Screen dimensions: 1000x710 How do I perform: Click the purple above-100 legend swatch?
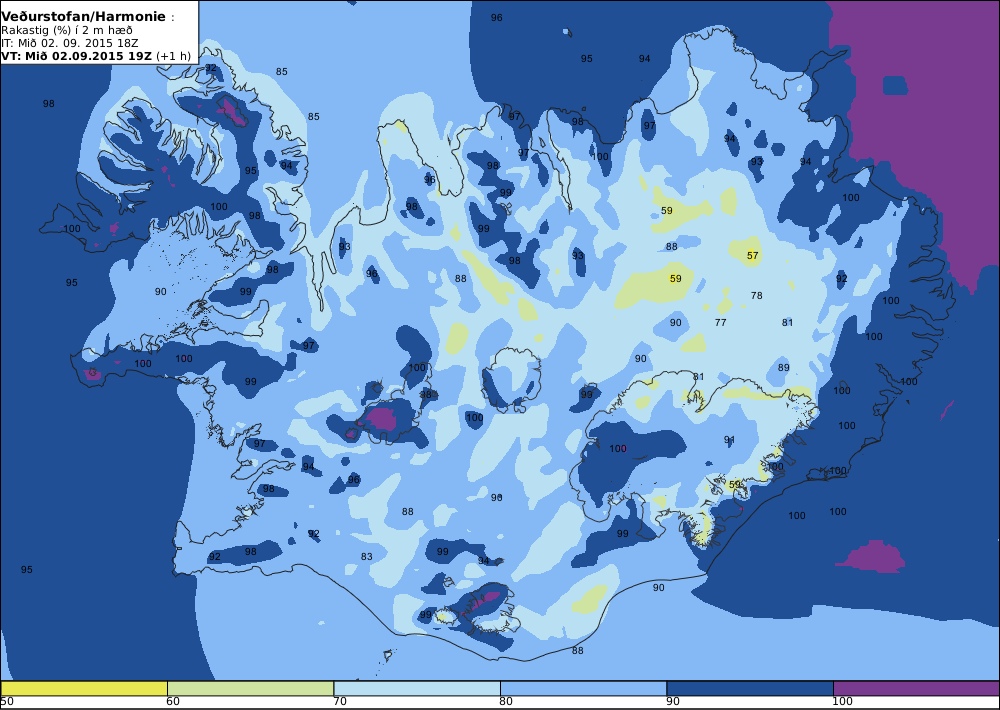[x=916, y=688]
